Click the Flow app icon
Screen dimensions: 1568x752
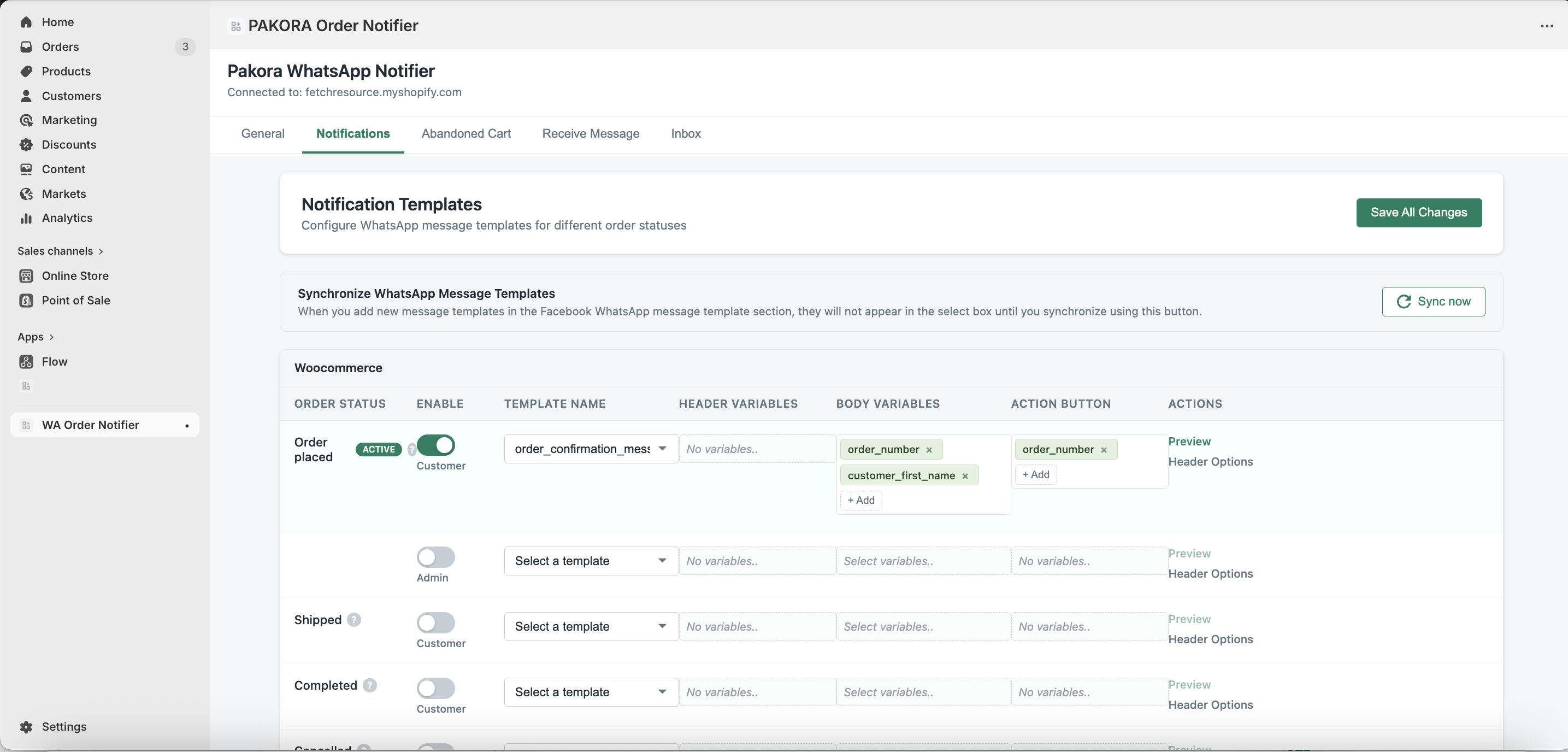tap(26, 362)
